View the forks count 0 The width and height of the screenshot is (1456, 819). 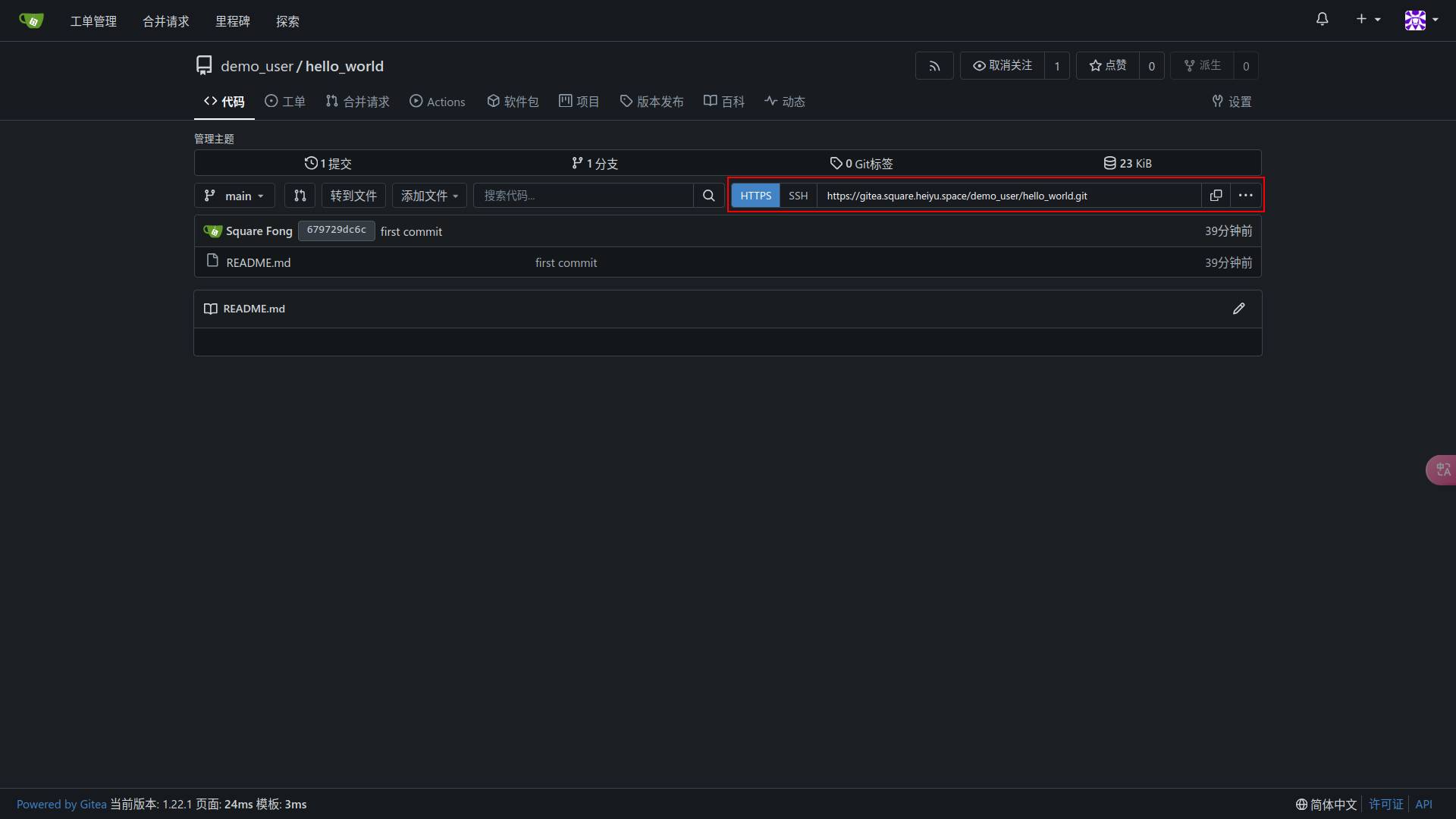[1246, 66]
